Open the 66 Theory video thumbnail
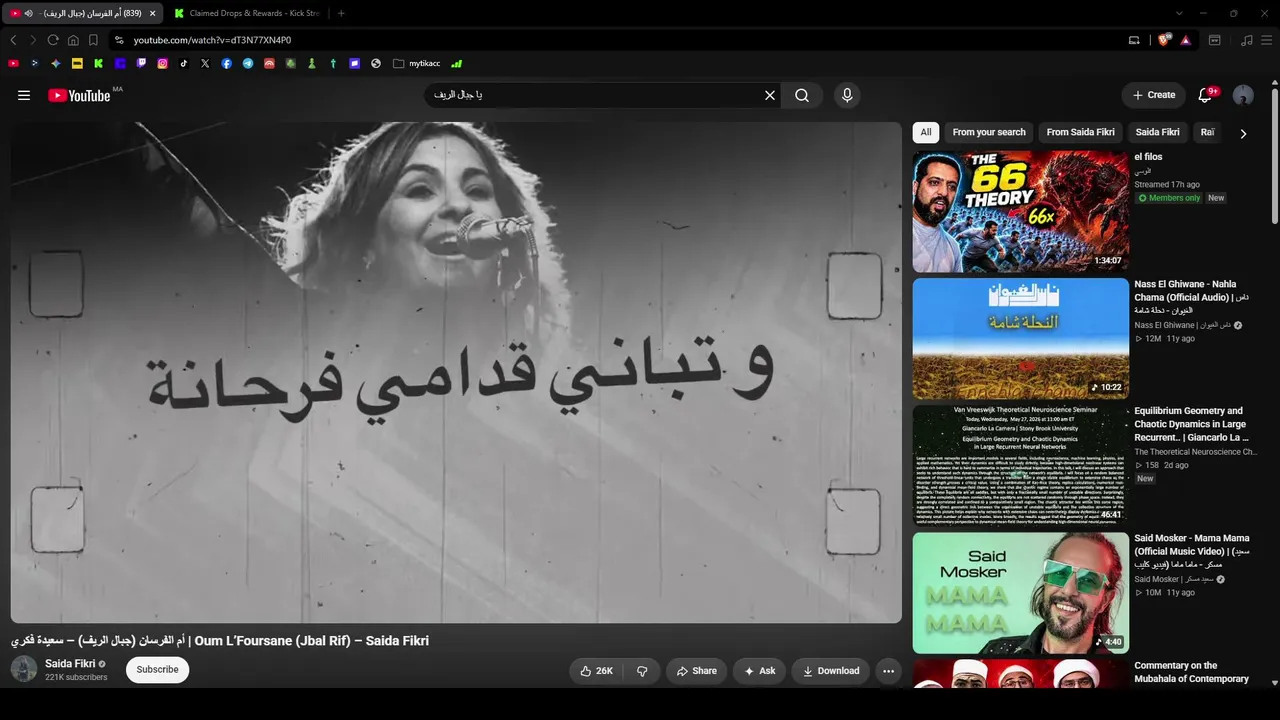Screen dimensions: 1280x720 pos(1020,211)
